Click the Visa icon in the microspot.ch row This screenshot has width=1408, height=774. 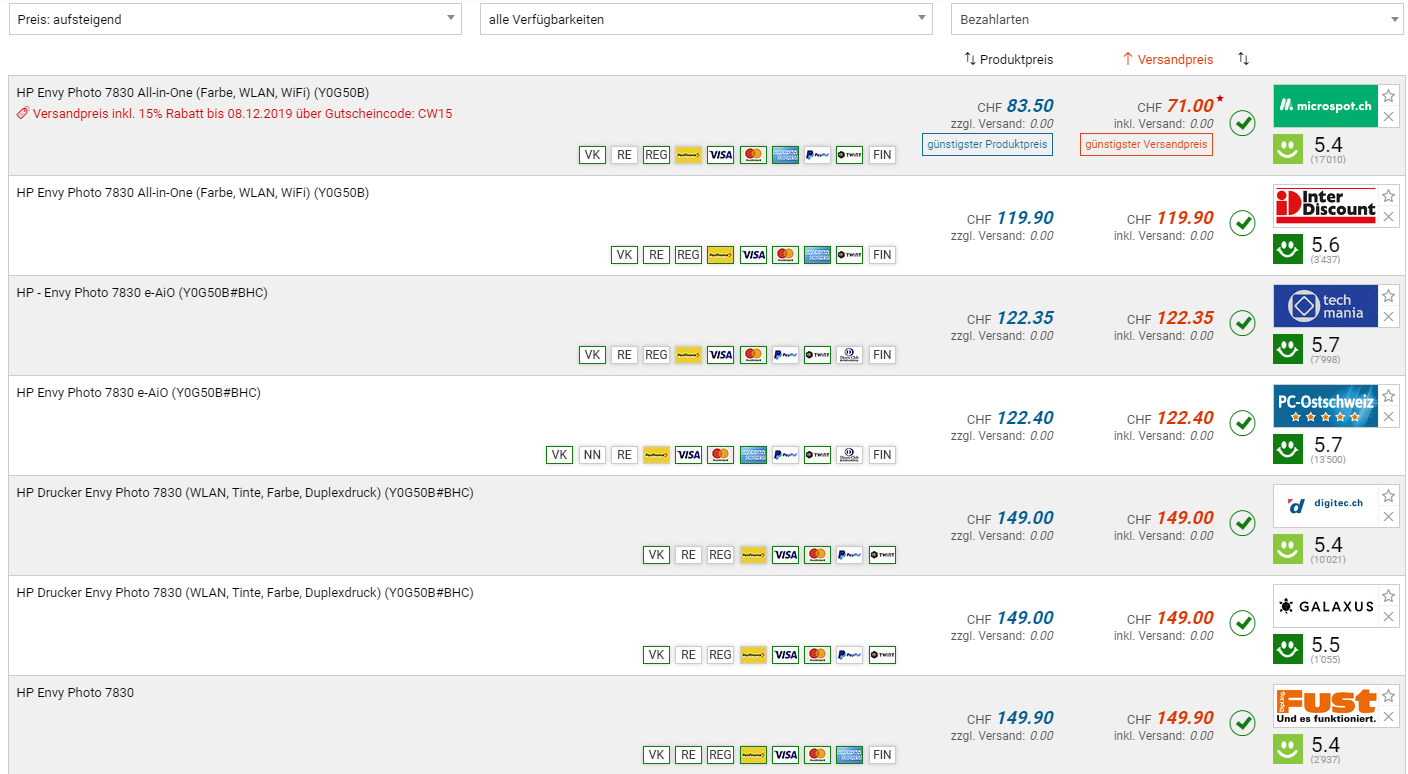pos(720,155)
